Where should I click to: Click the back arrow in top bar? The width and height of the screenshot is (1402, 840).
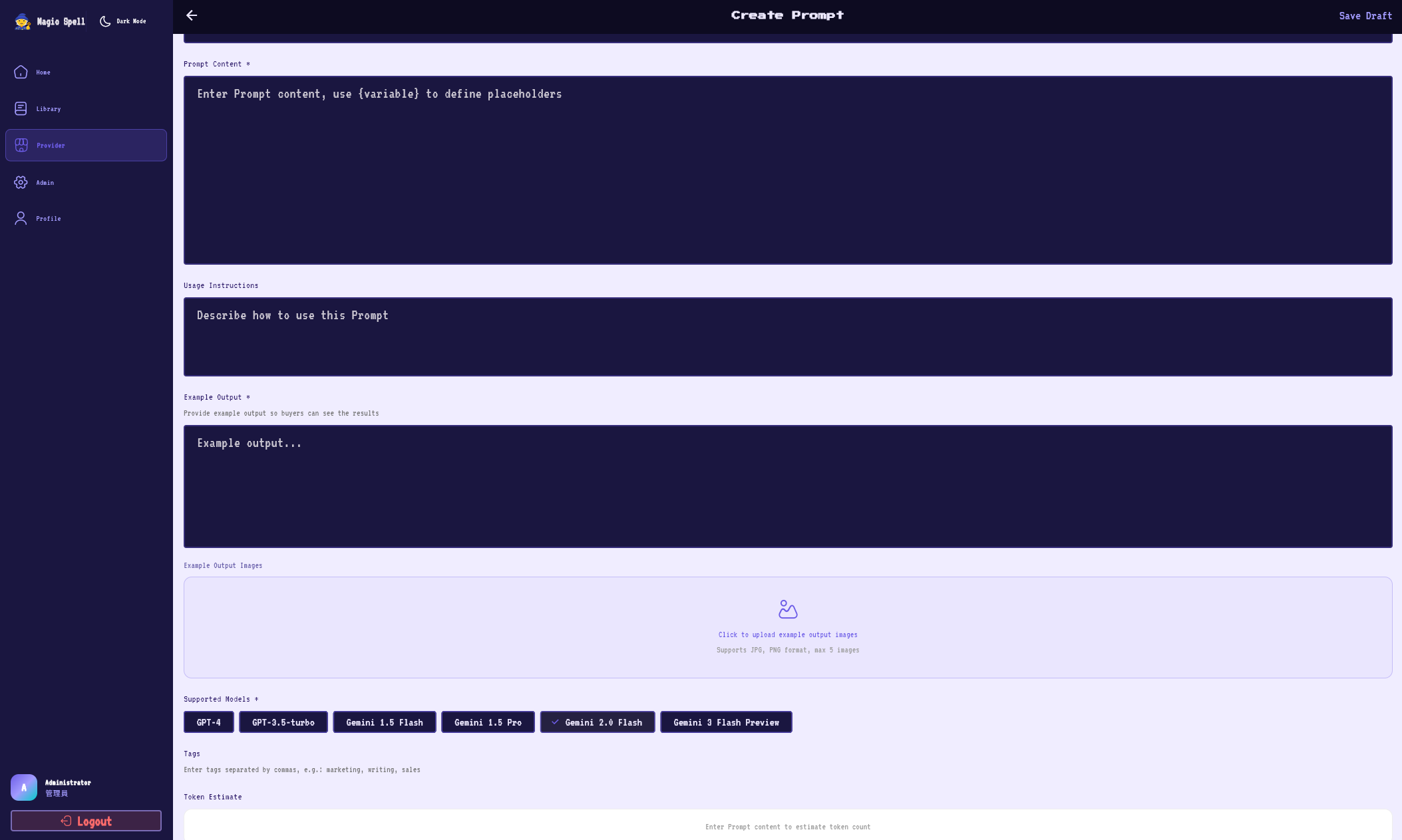point(192,15)
